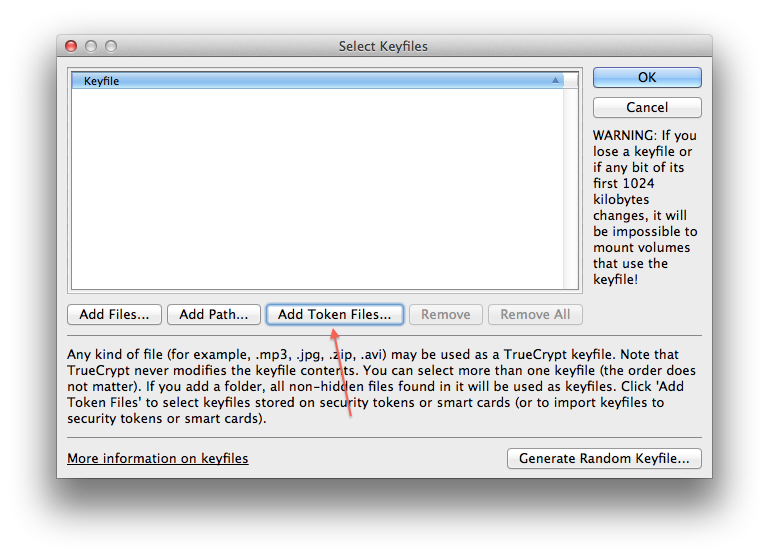Toggle the sort arrow in Keyfile header

coord(555,81)
